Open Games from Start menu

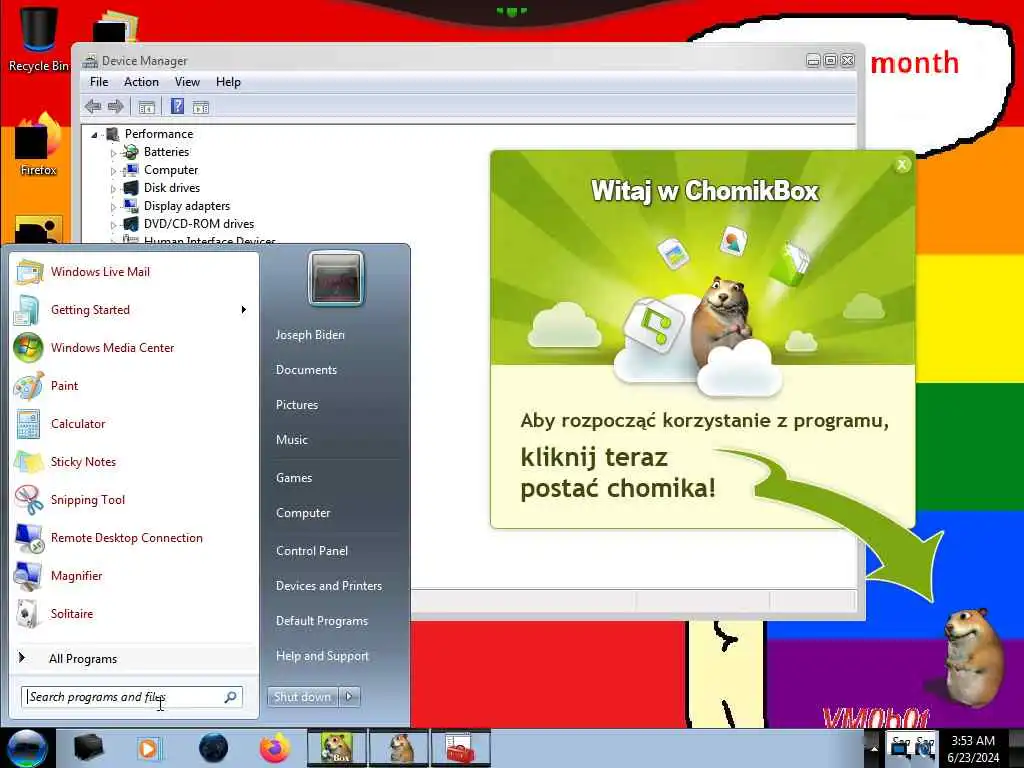(294, 478)
